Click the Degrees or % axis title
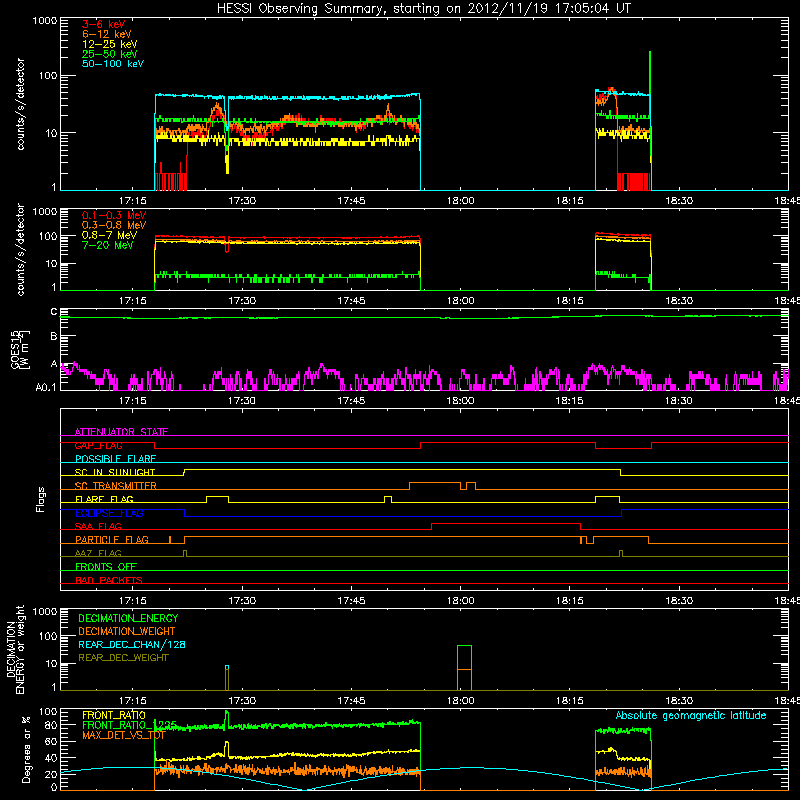The image size is (800, 800). click(26, 749)
